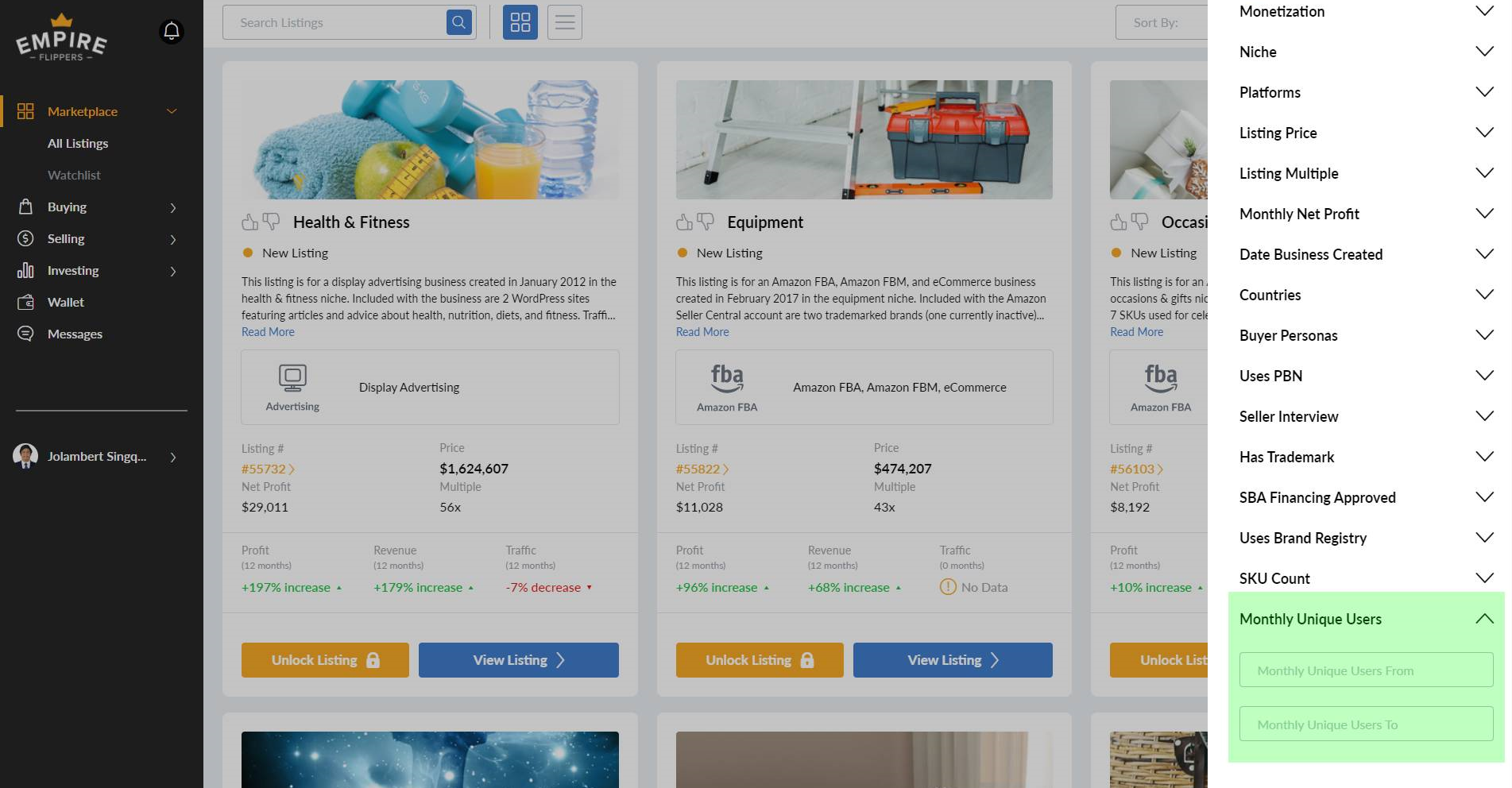This screenshot has width=1512, height=788.
Task: Focus the Monthly Unique Users To field
Action: point(1366,724)
